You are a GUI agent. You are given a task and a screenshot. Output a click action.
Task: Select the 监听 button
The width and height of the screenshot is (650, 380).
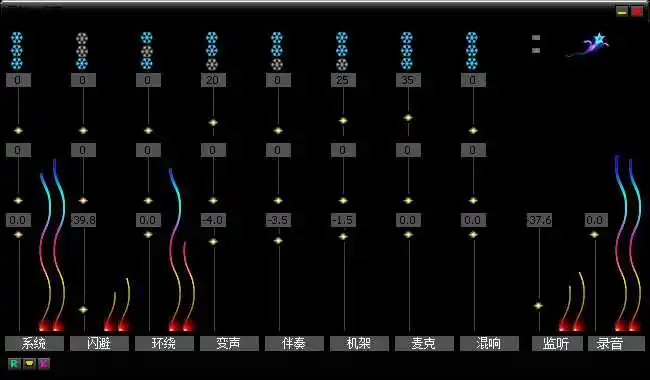click(x=557, y=344)
